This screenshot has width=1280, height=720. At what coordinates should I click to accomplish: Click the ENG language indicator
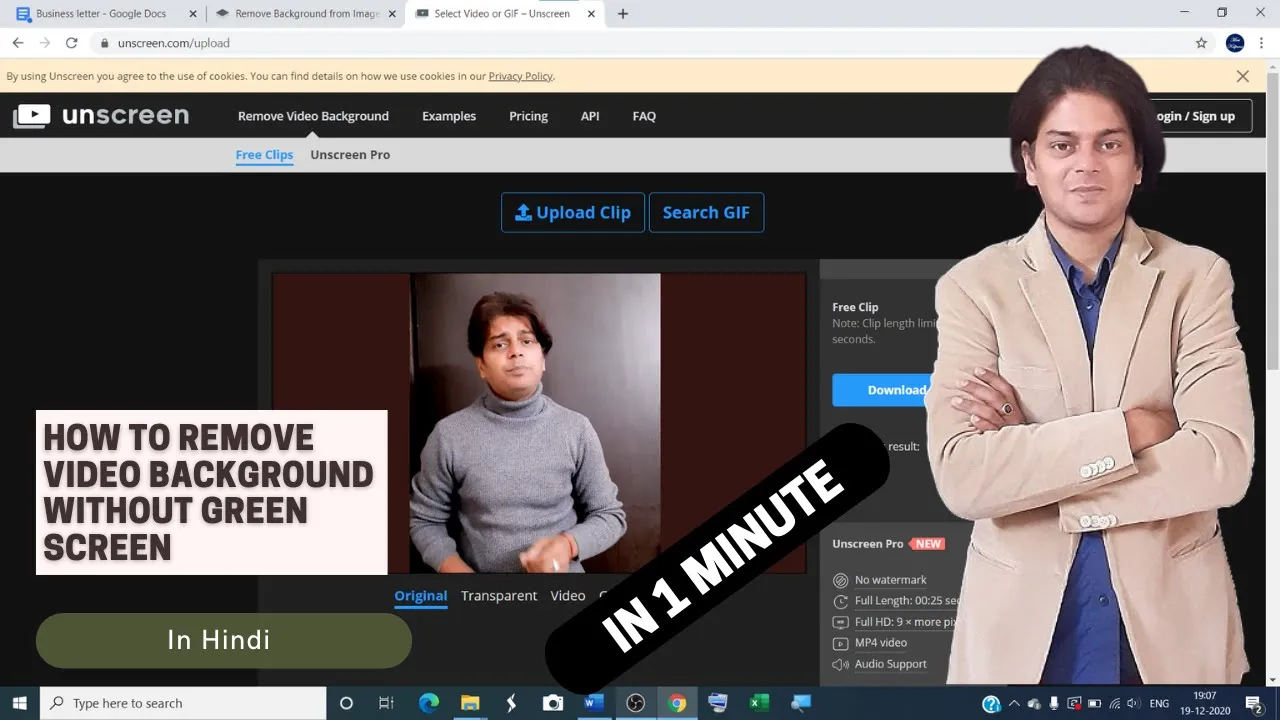[1159, 704]
